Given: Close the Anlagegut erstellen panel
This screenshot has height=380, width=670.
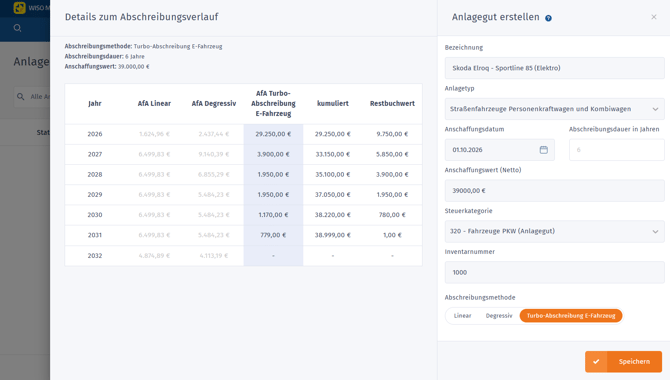Looking at the screenshot, I should 653,17.
